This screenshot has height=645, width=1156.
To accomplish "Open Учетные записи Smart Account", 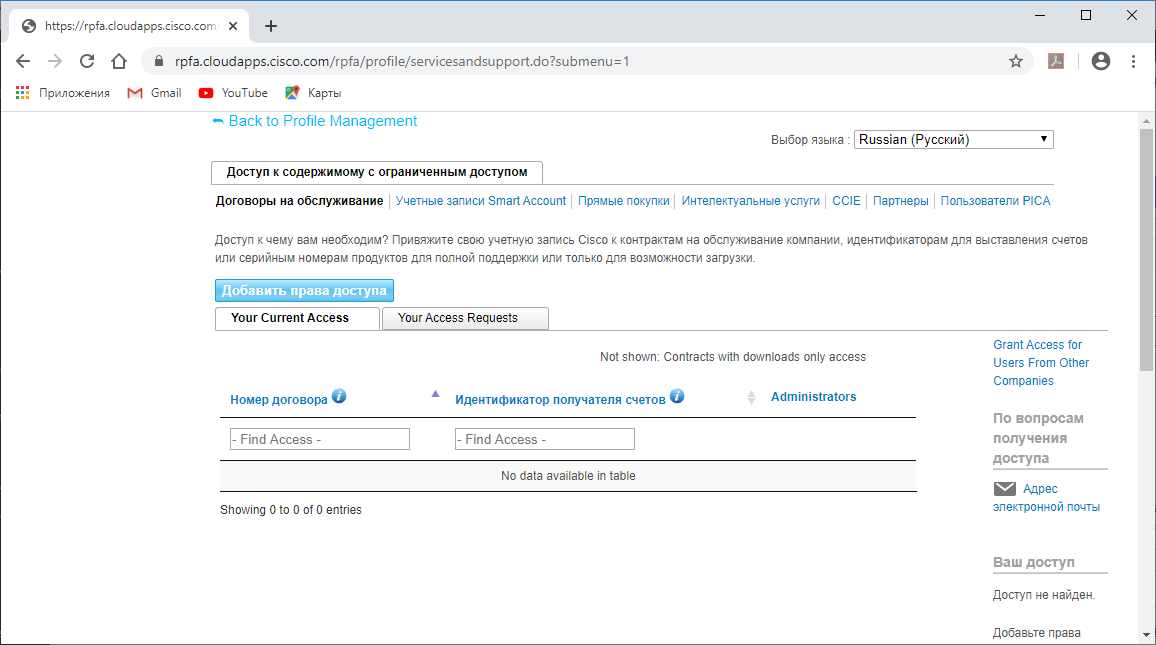I will [x=481, y=201].
